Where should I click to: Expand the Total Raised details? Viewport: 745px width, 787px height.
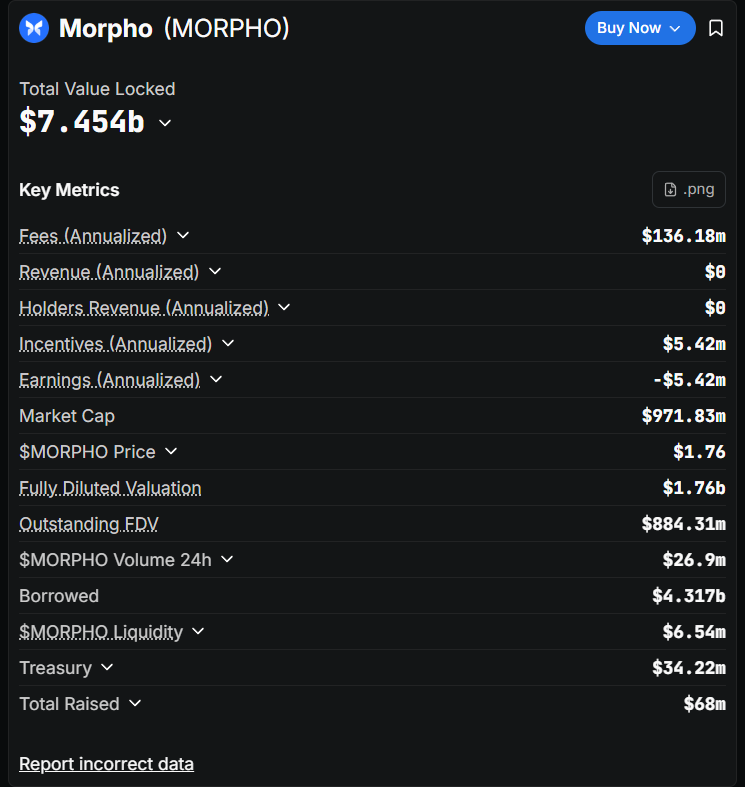[x=135, y=704]
